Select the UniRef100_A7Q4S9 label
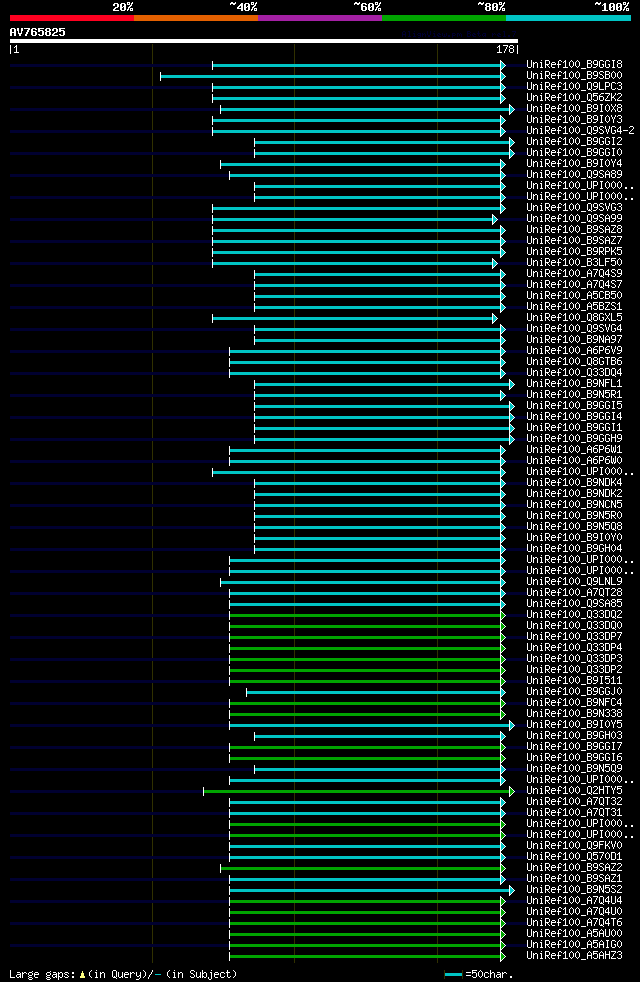The image size is (640, 982). pos(574,274)
